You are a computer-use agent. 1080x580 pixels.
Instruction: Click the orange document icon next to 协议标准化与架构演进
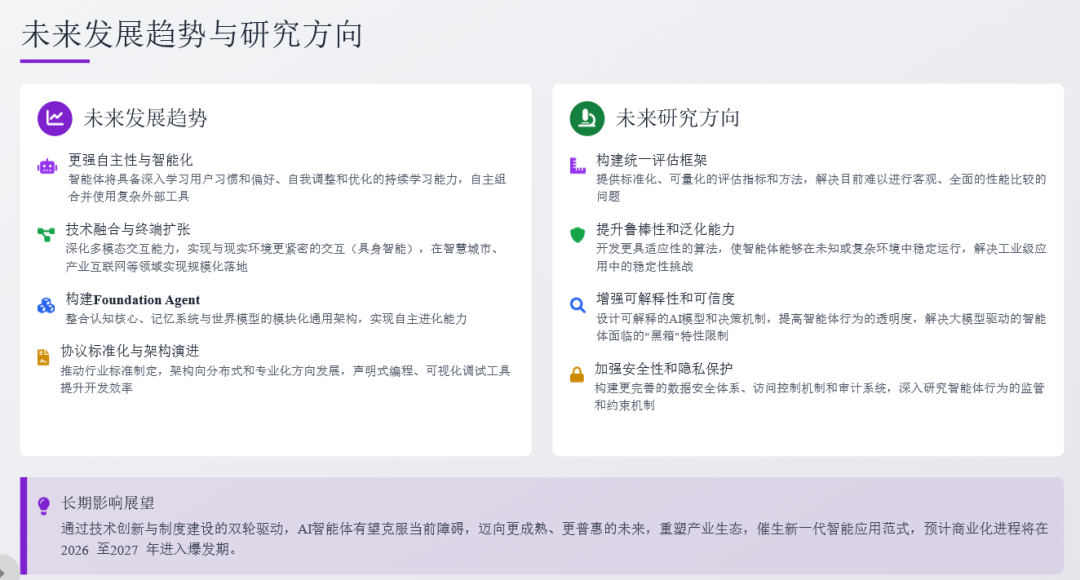tap(43, 357)
